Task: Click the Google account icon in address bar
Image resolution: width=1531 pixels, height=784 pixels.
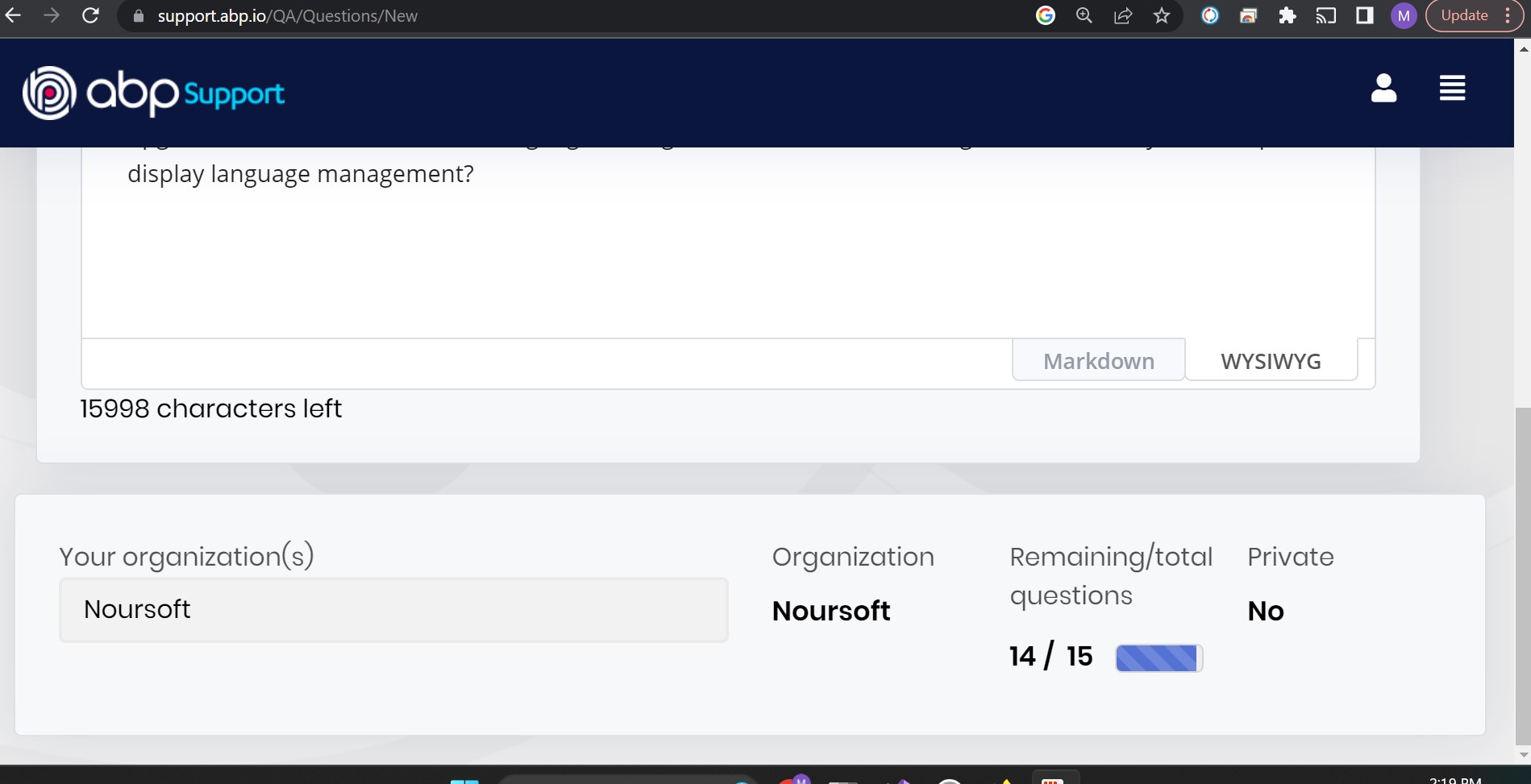Action: coord(1046,15)
